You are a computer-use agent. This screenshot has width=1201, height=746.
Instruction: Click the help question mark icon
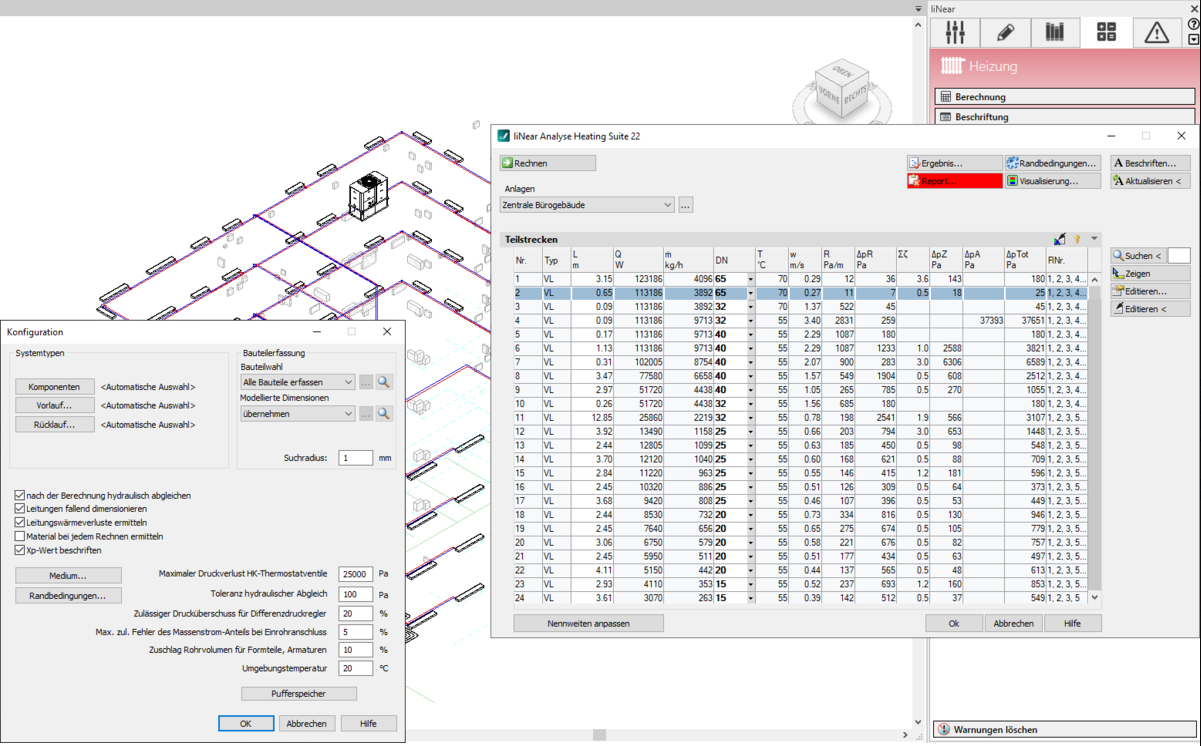[1193, 25]
